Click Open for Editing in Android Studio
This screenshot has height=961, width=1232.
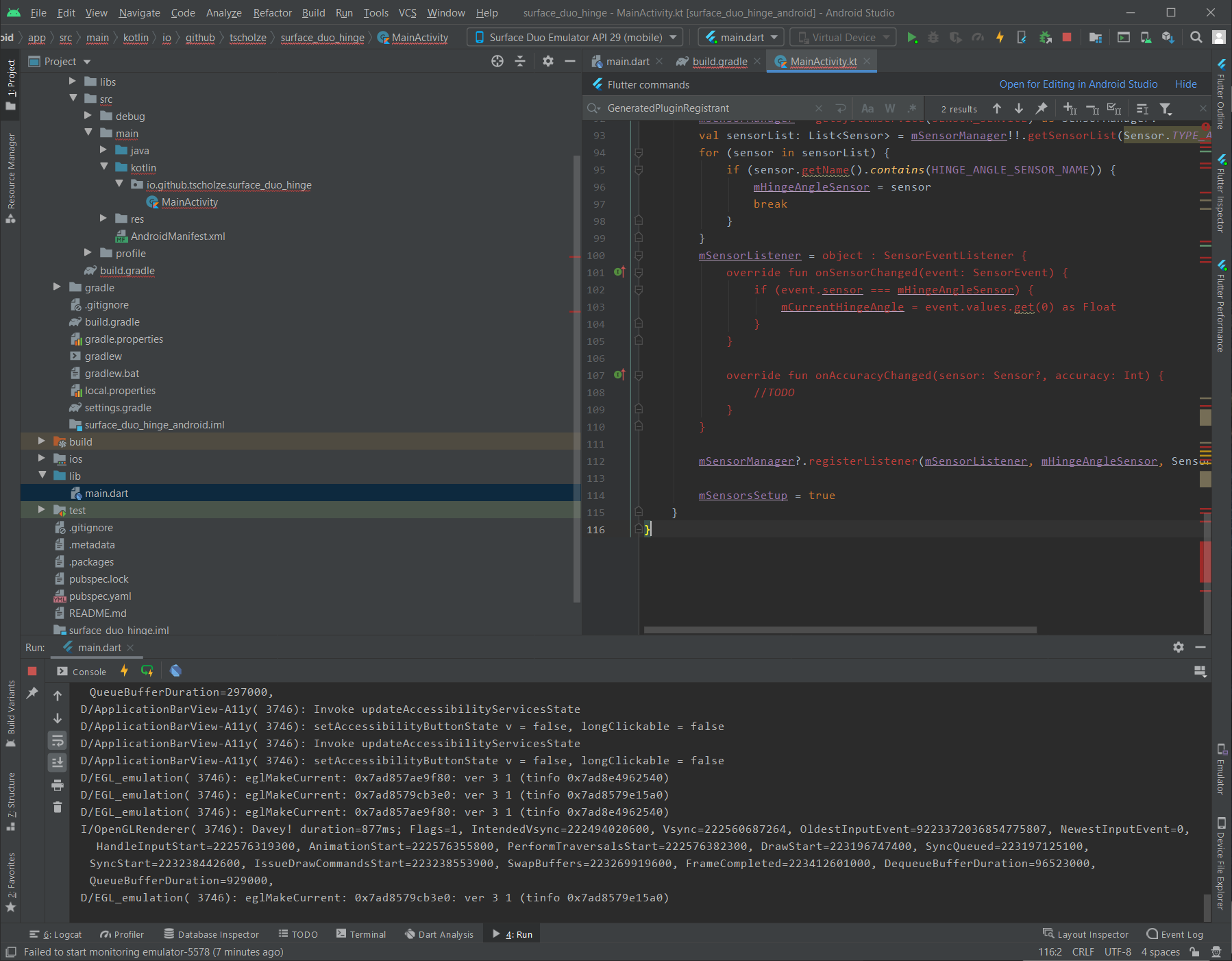(x=1077, y=84)
